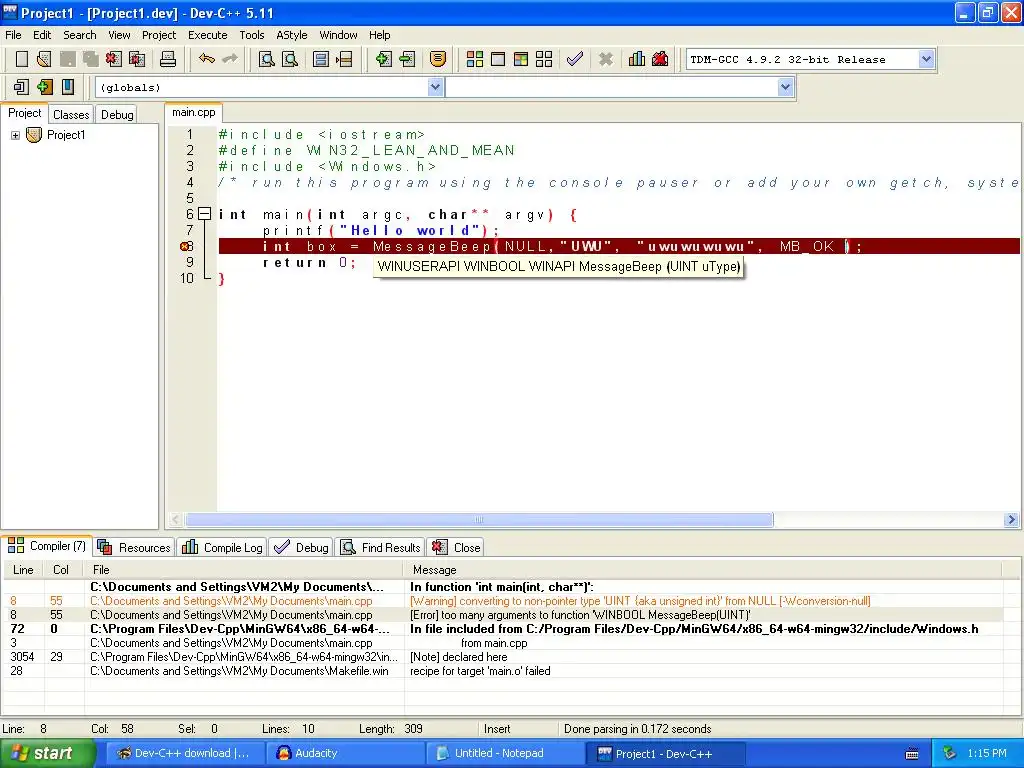
Task: Create a new source file via toolbar icon
Action: click(x=22, y=59)
